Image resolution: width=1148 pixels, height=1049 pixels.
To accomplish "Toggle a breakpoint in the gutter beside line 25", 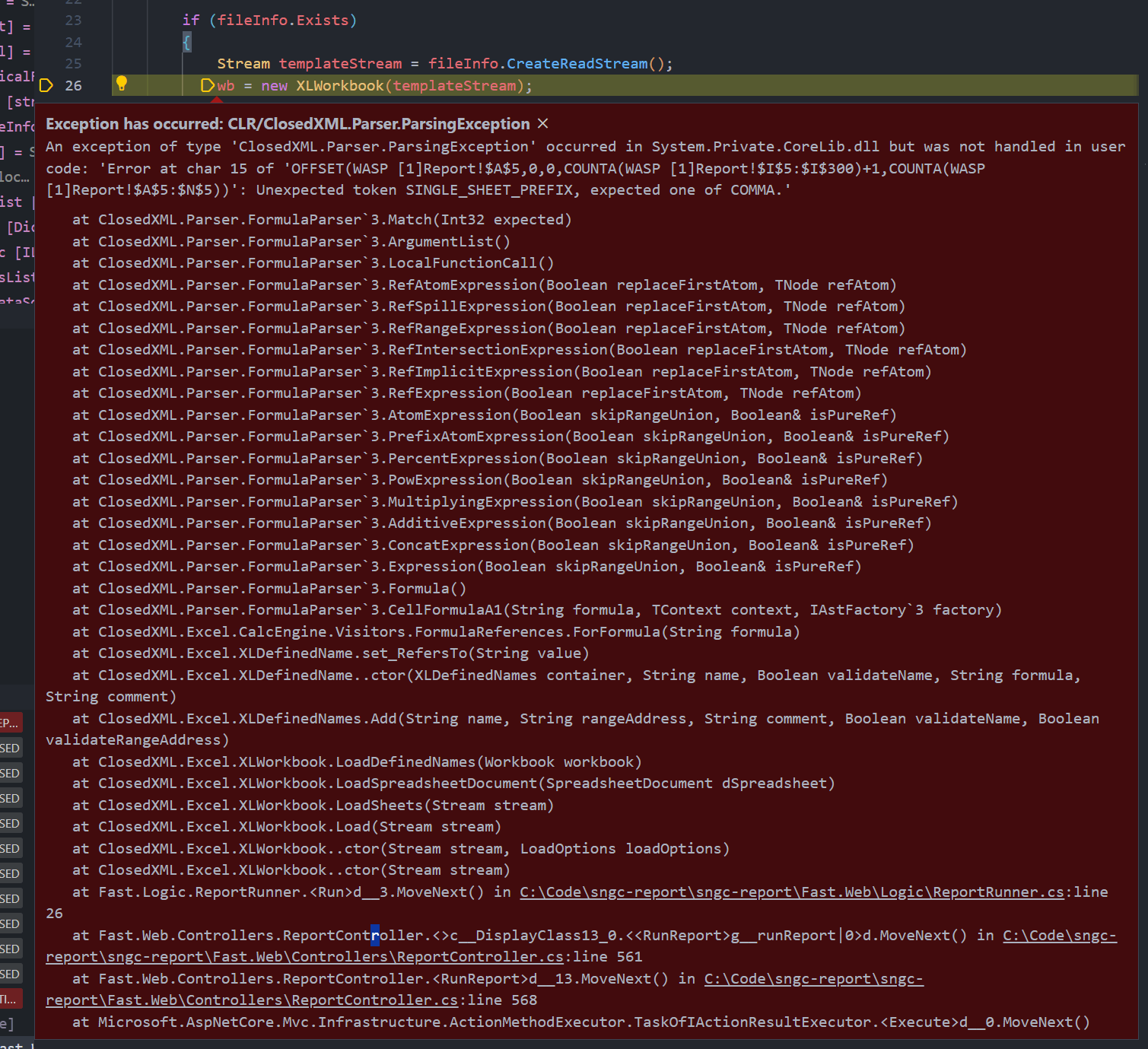I will click(x=46, y=64).
